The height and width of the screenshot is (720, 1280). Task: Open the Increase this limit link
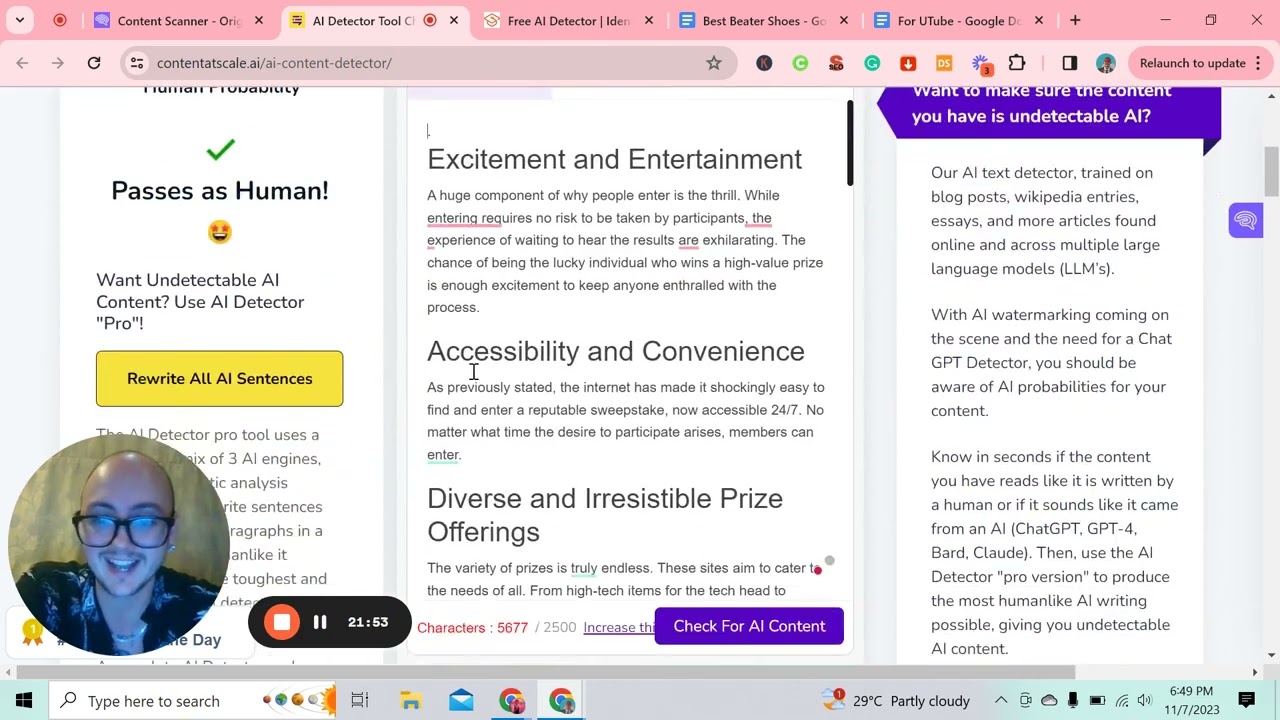pos(619,627)
